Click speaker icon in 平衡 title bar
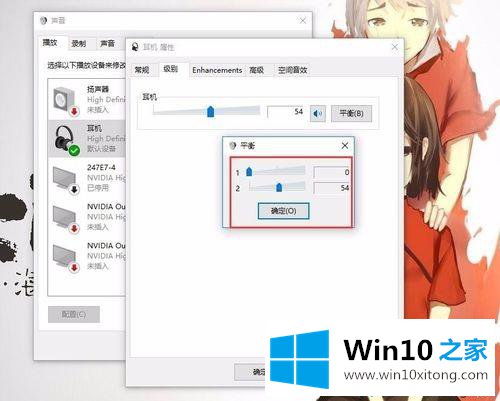Image resolution: width=500 pixels, height=401 pixels. point(233,146)
